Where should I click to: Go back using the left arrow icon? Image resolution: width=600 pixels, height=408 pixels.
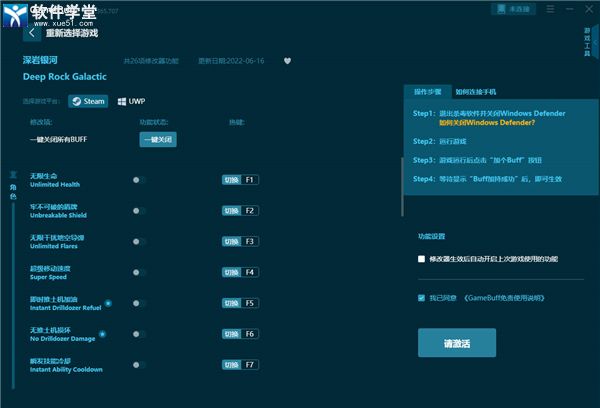tap(32, 33)
